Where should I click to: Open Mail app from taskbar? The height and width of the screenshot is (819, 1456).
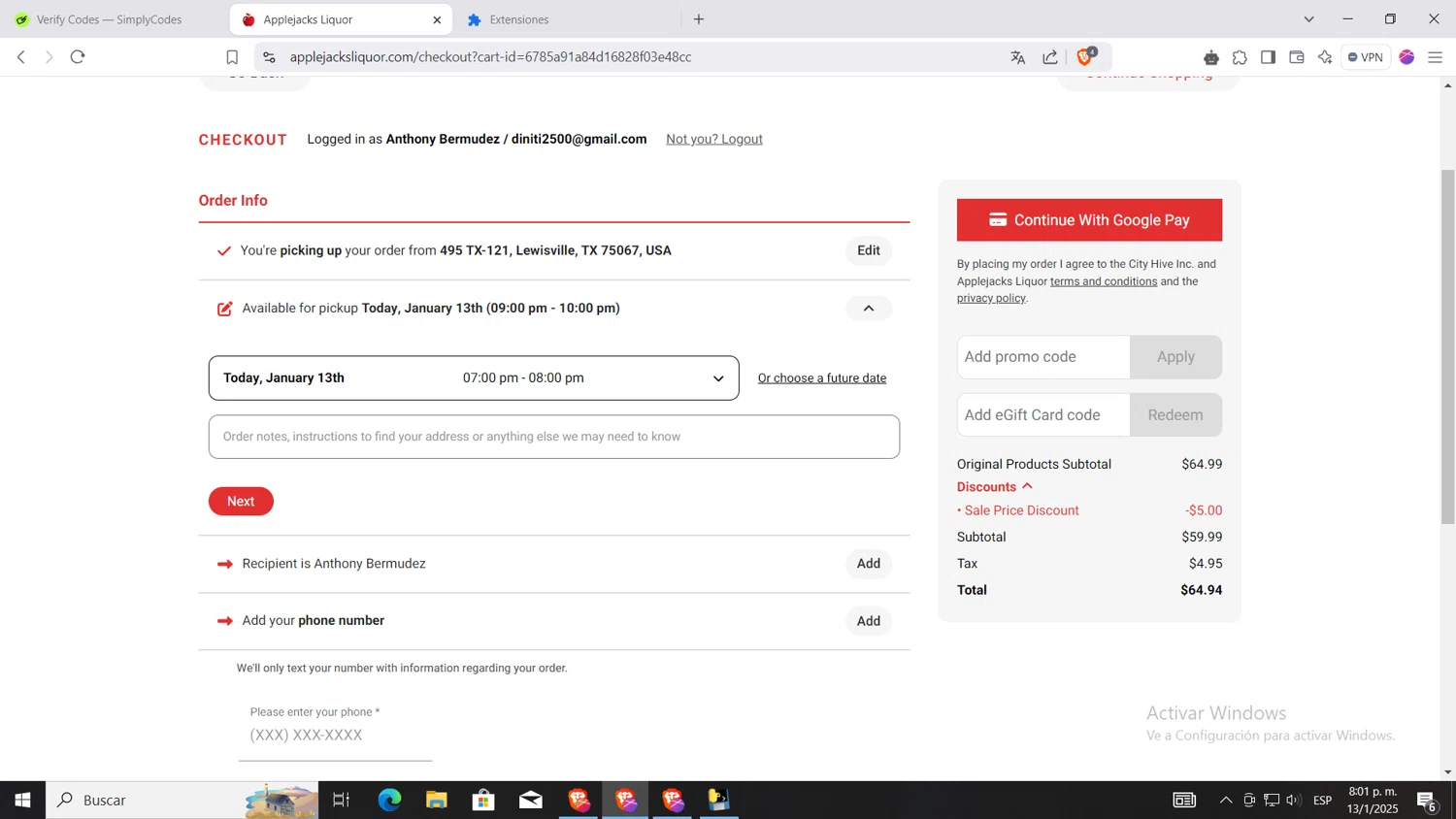pos(531,800)
